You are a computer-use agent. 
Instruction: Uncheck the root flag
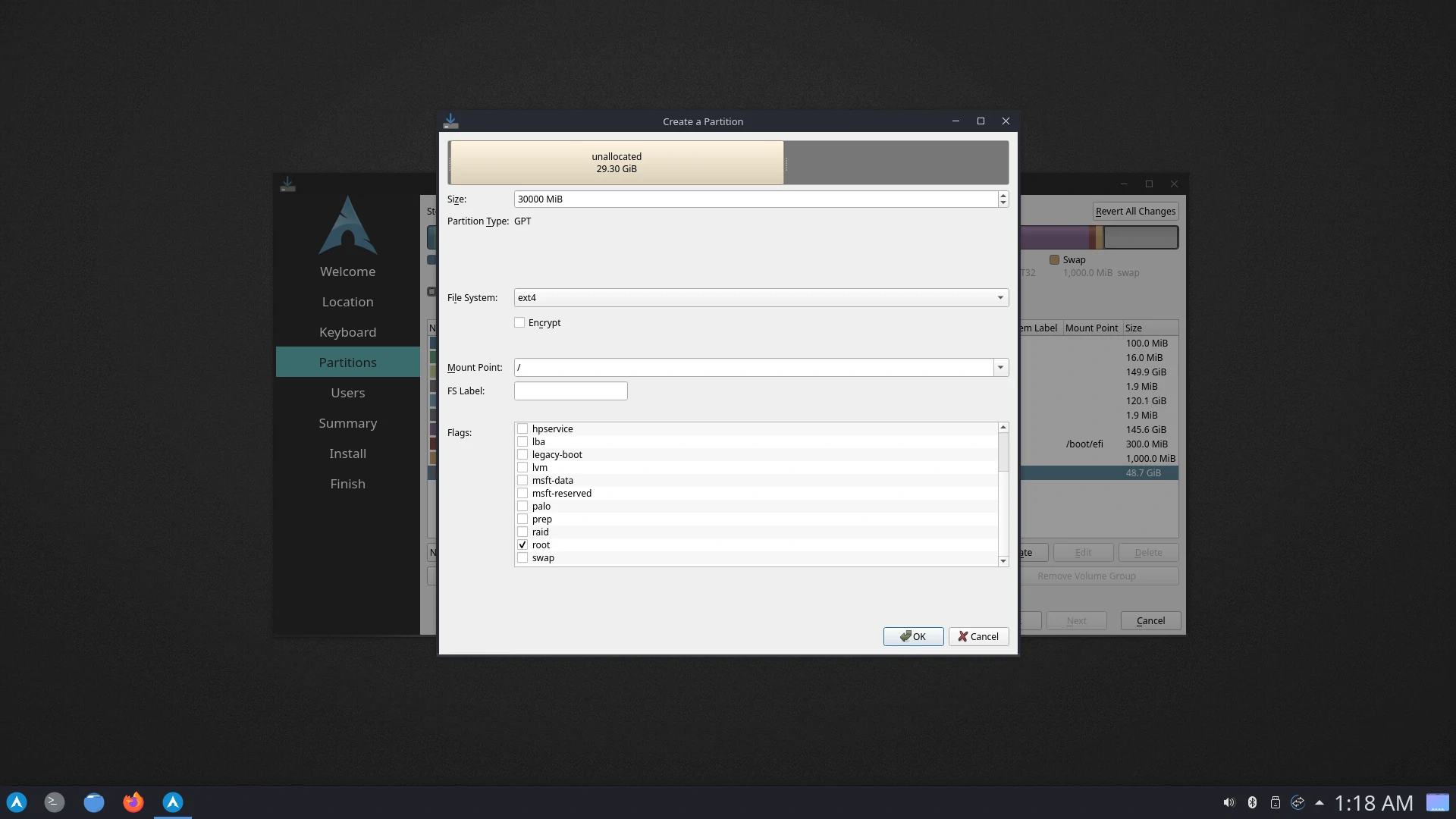522,545
